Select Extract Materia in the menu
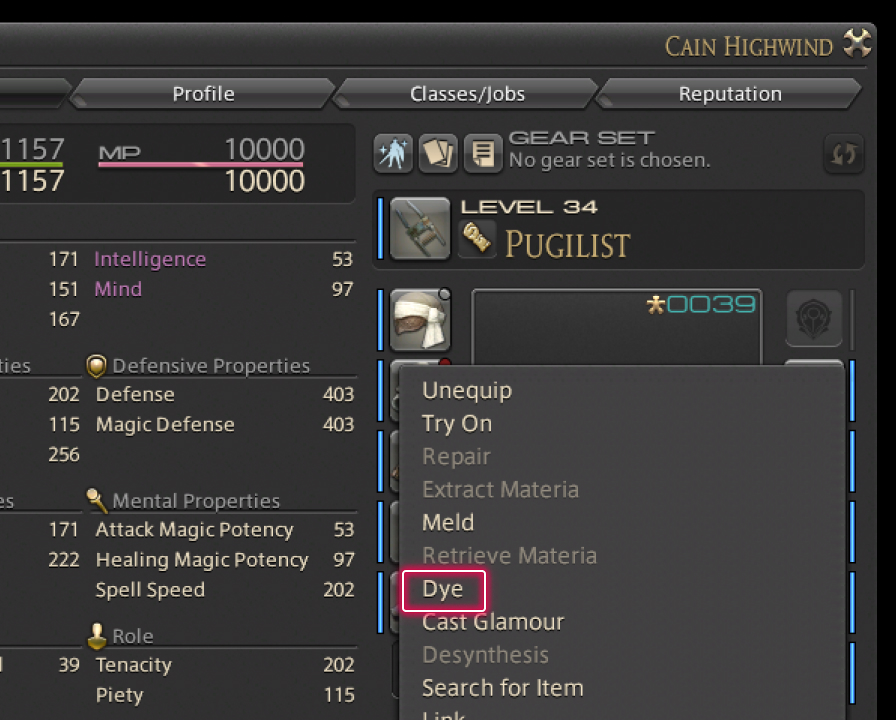This screenshot has height=720, width=896. point(500,489)
